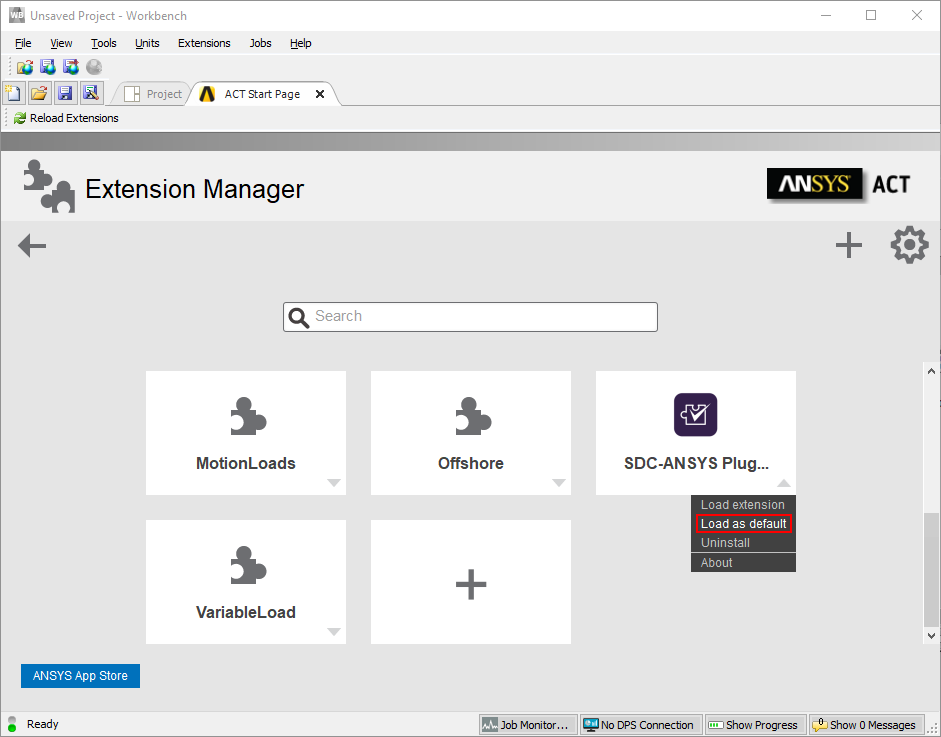Click Show 0 Messages in status bar
This screenshot has width=941, height=737.
[x=866, y=724]
